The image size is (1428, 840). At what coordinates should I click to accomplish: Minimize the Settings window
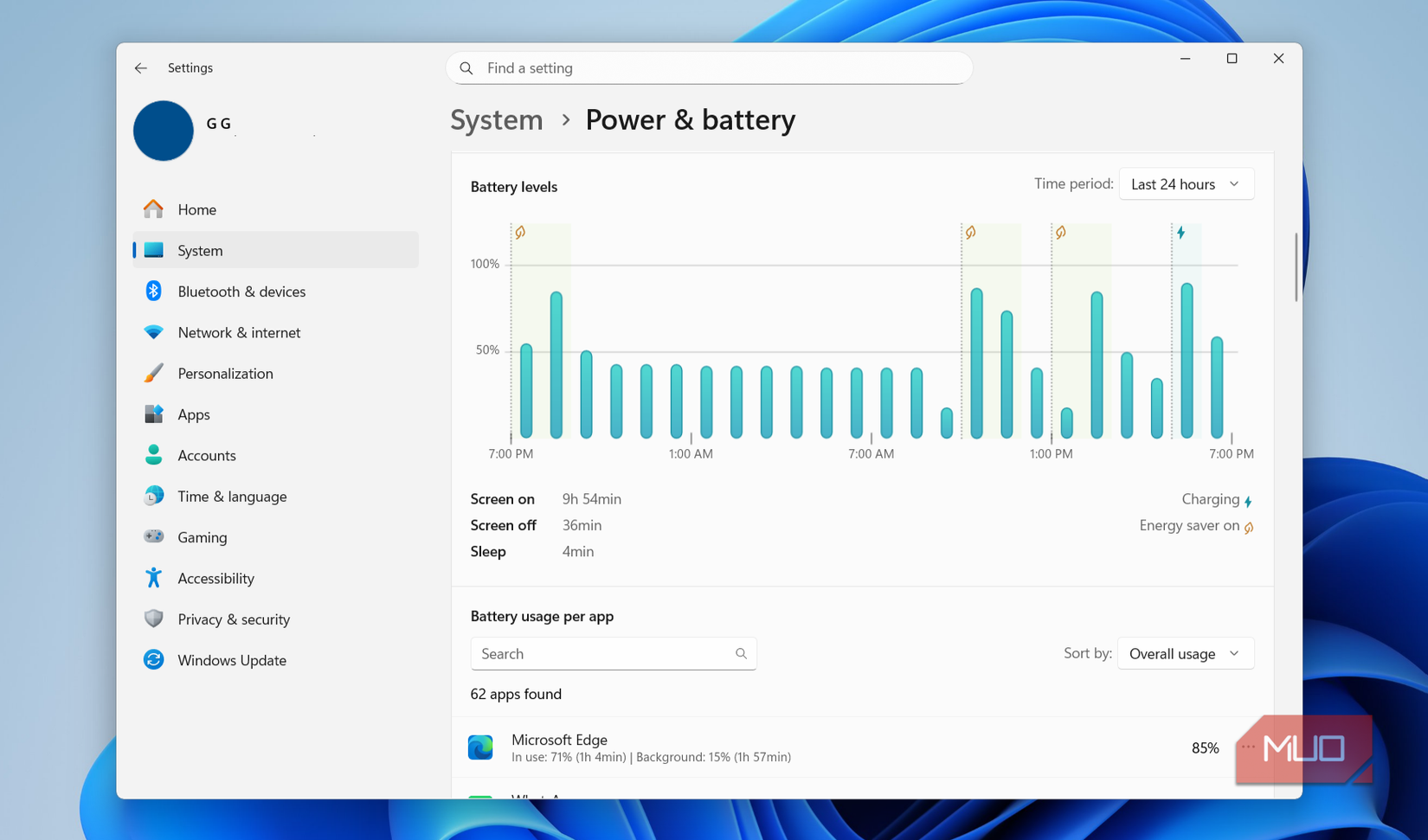pos(1186,59)
